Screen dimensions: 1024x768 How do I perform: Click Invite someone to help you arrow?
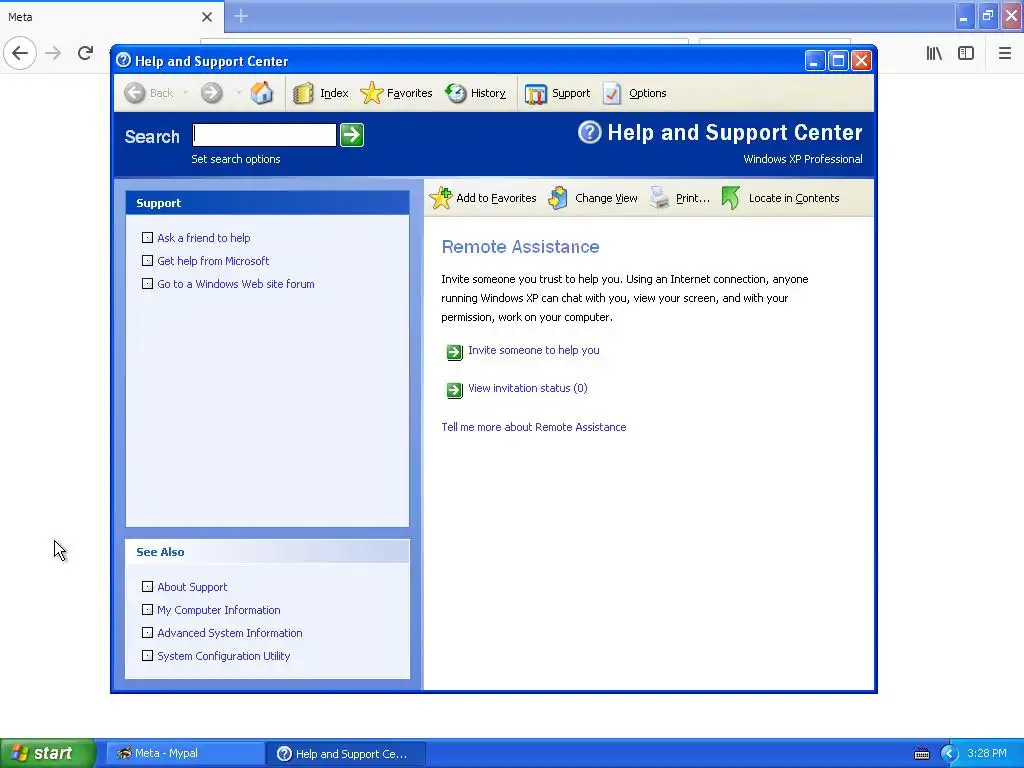[455, 353]
